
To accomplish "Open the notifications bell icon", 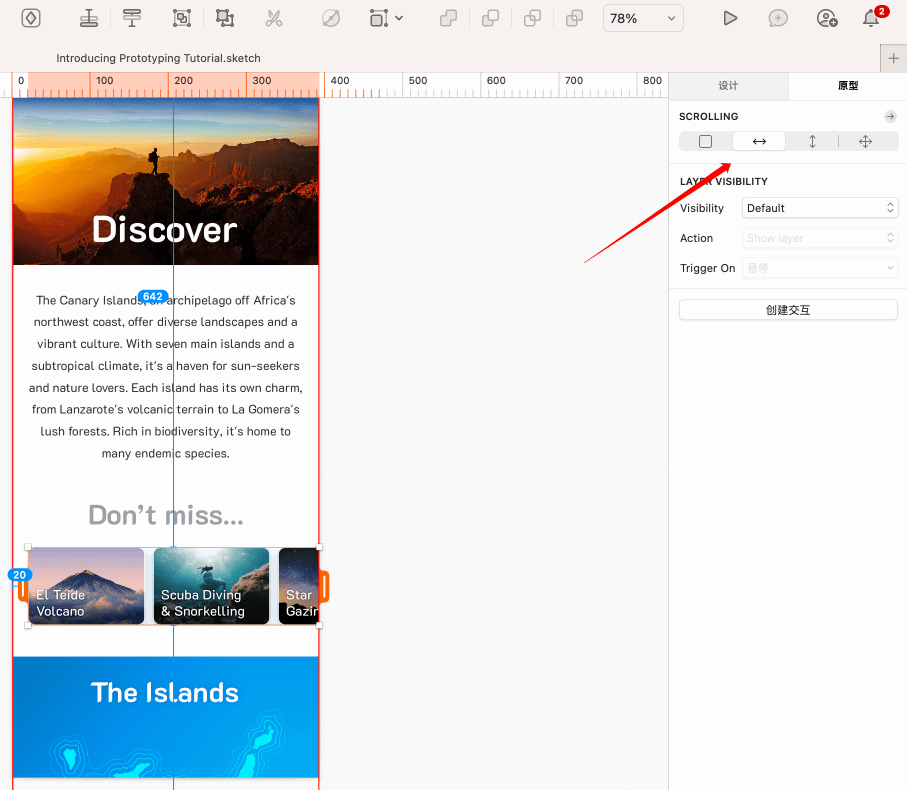I will 871,18.
